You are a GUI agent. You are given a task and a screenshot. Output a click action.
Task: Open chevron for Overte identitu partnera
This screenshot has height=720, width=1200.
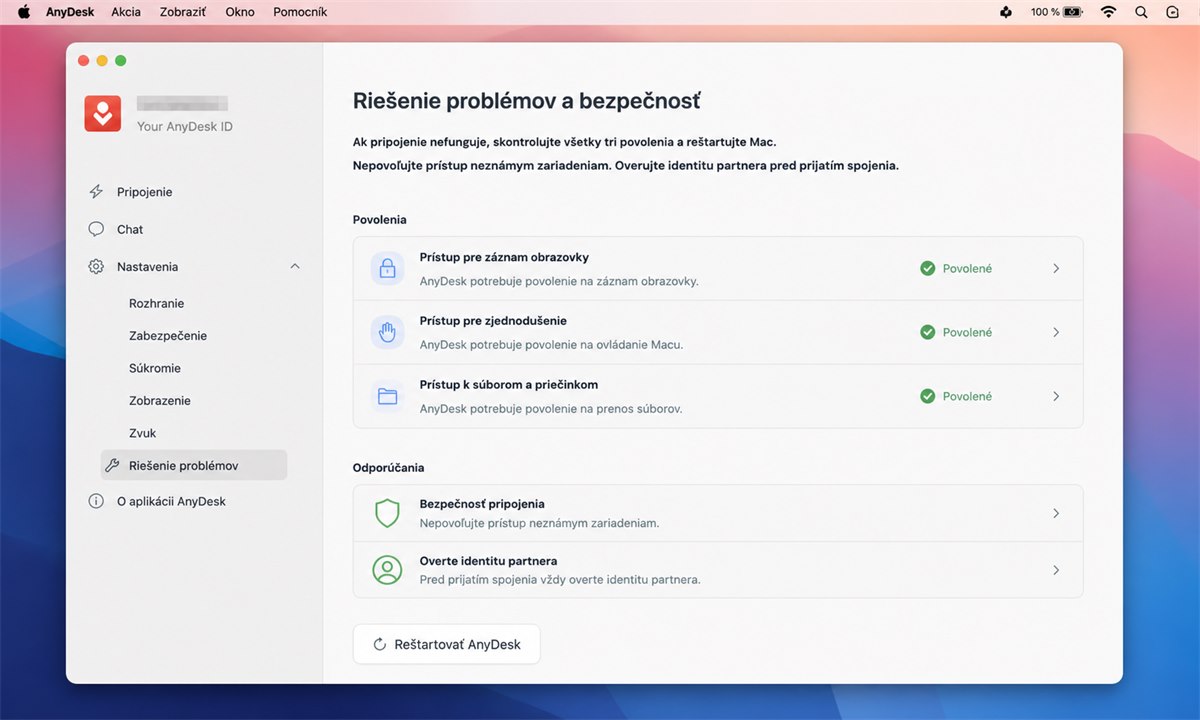(x=1056, y=570)
